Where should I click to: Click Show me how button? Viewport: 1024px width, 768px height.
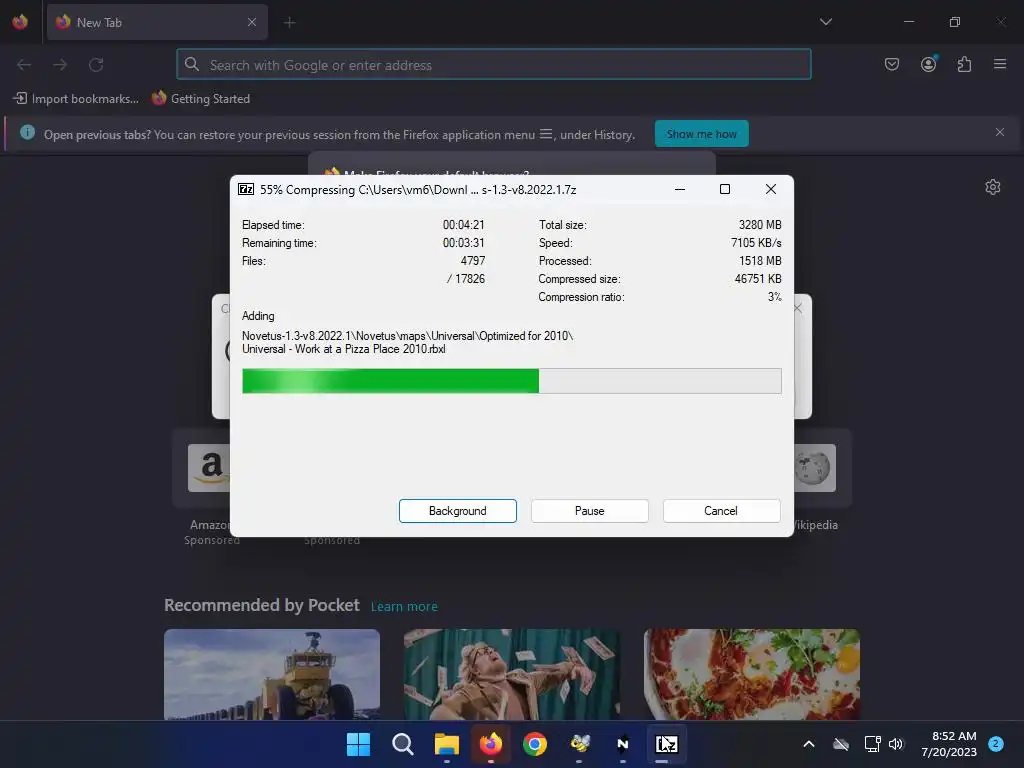point(701,134)
